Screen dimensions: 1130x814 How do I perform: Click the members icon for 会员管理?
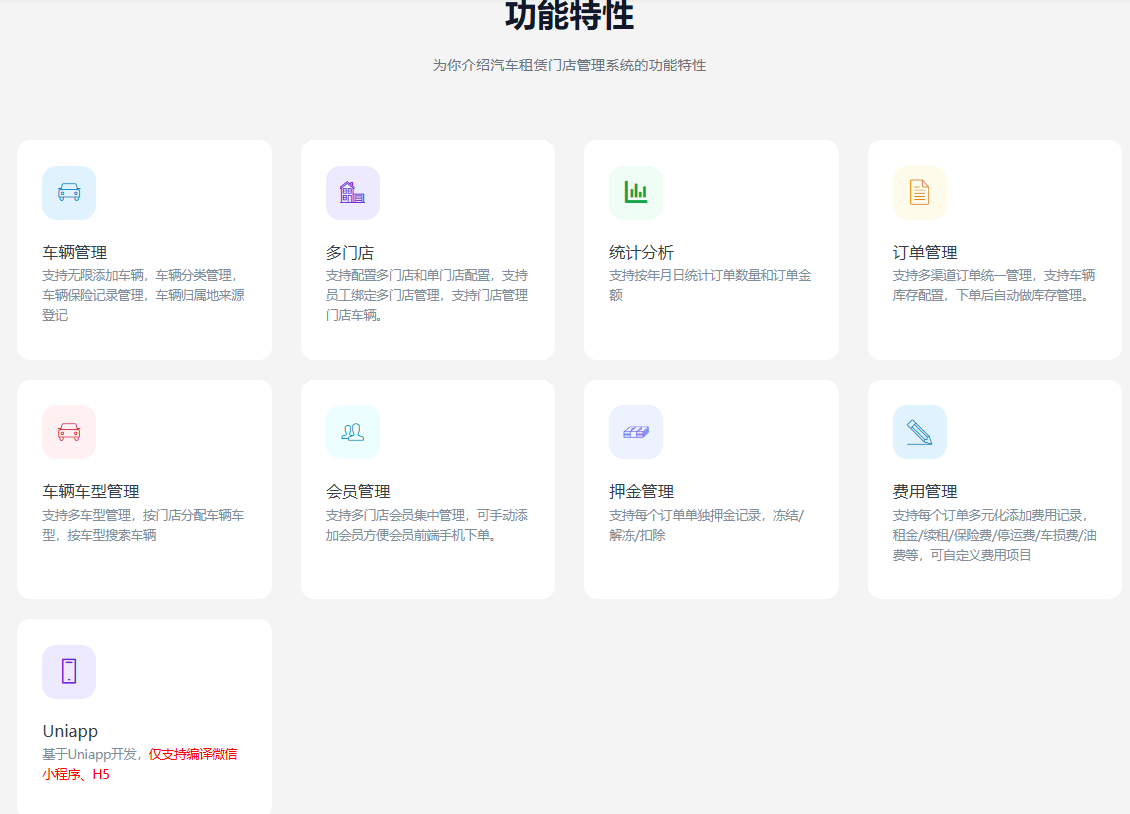click(x=352, y=431)
